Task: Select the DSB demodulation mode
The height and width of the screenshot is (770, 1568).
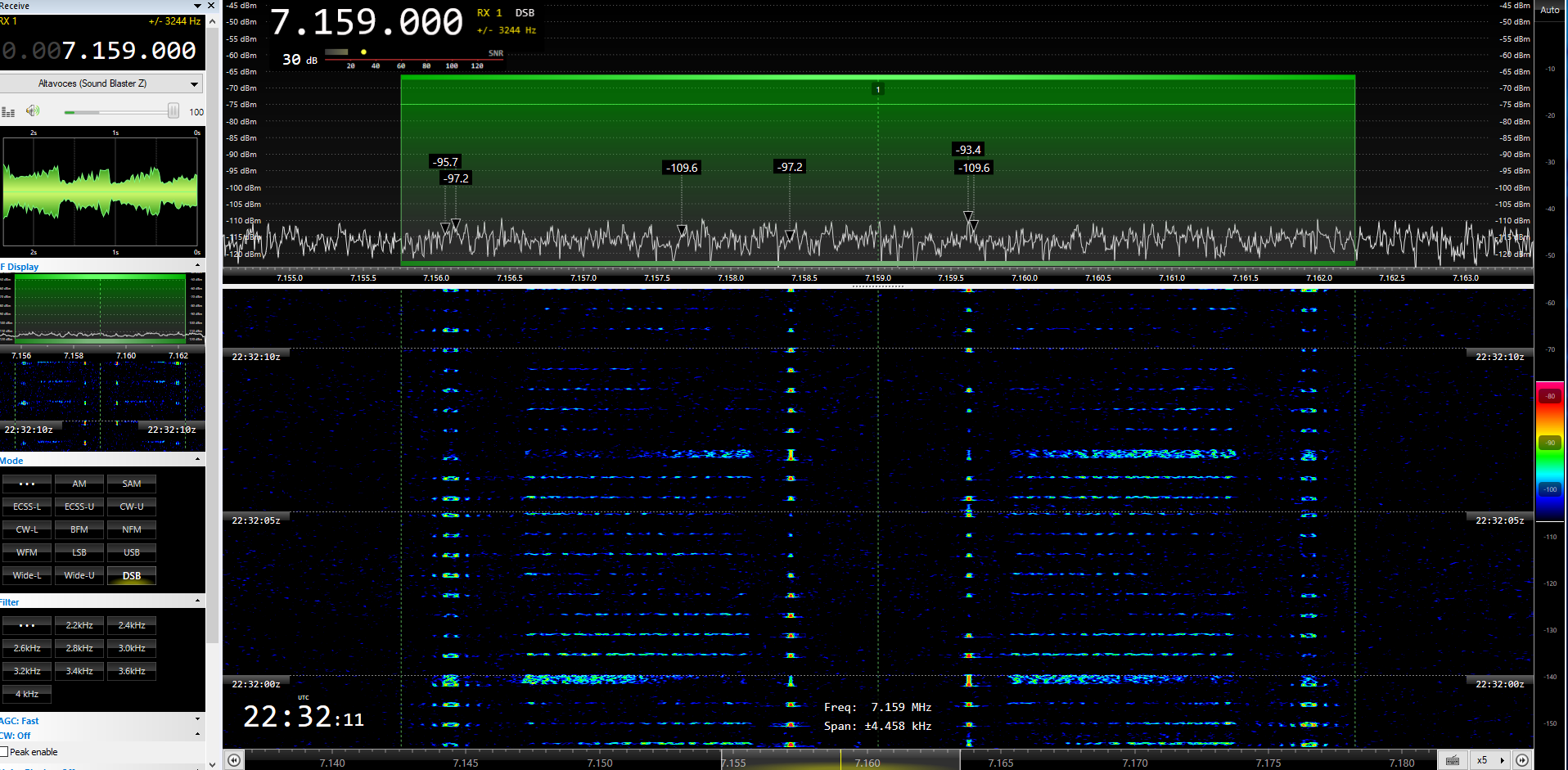Action: pos(132,575)
